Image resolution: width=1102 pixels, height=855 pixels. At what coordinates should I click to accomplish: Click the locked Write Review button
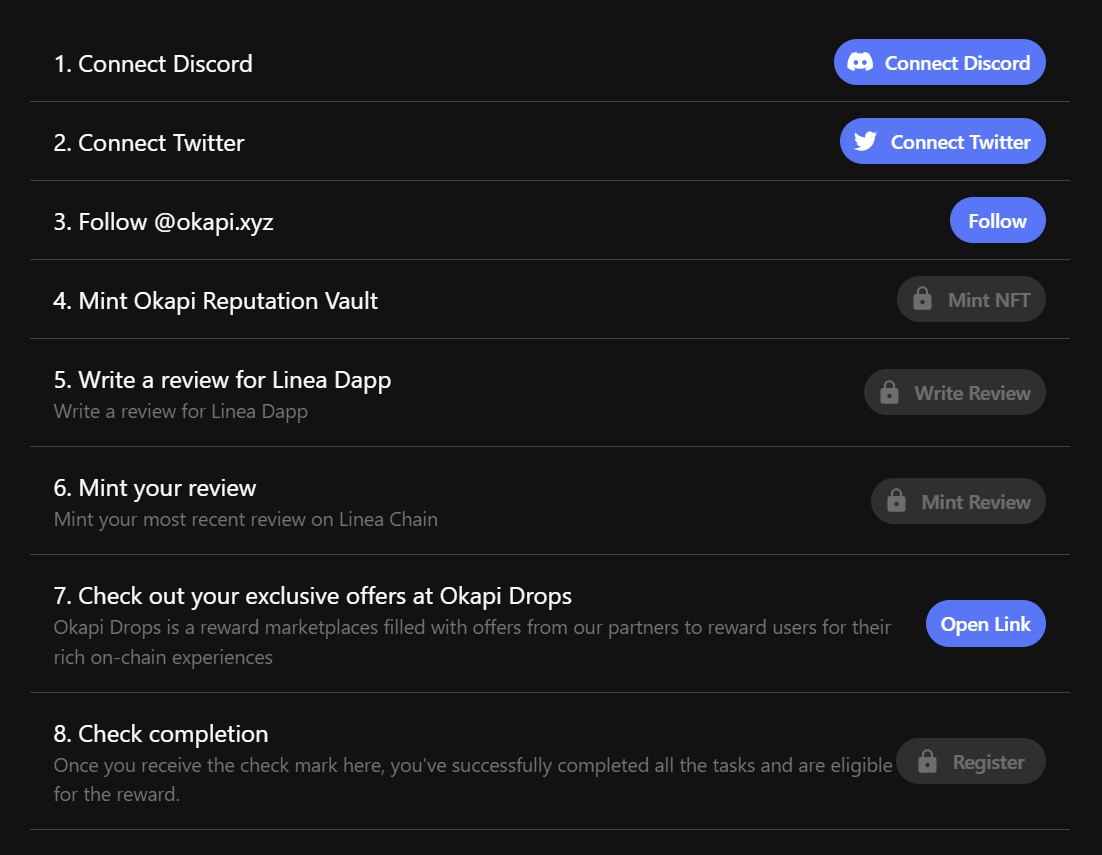[x=954, y=392]
